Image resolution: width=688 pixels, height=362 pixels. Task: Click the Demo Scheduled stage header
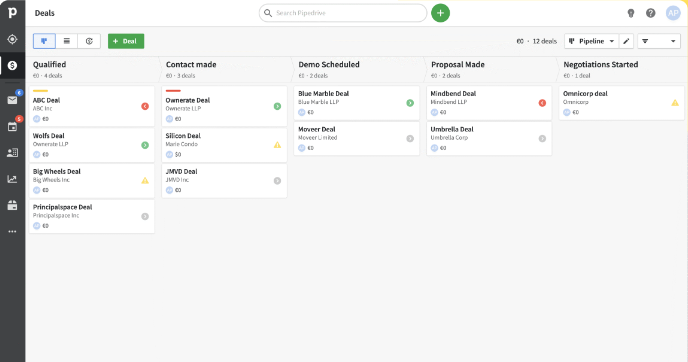click(329, 65)
